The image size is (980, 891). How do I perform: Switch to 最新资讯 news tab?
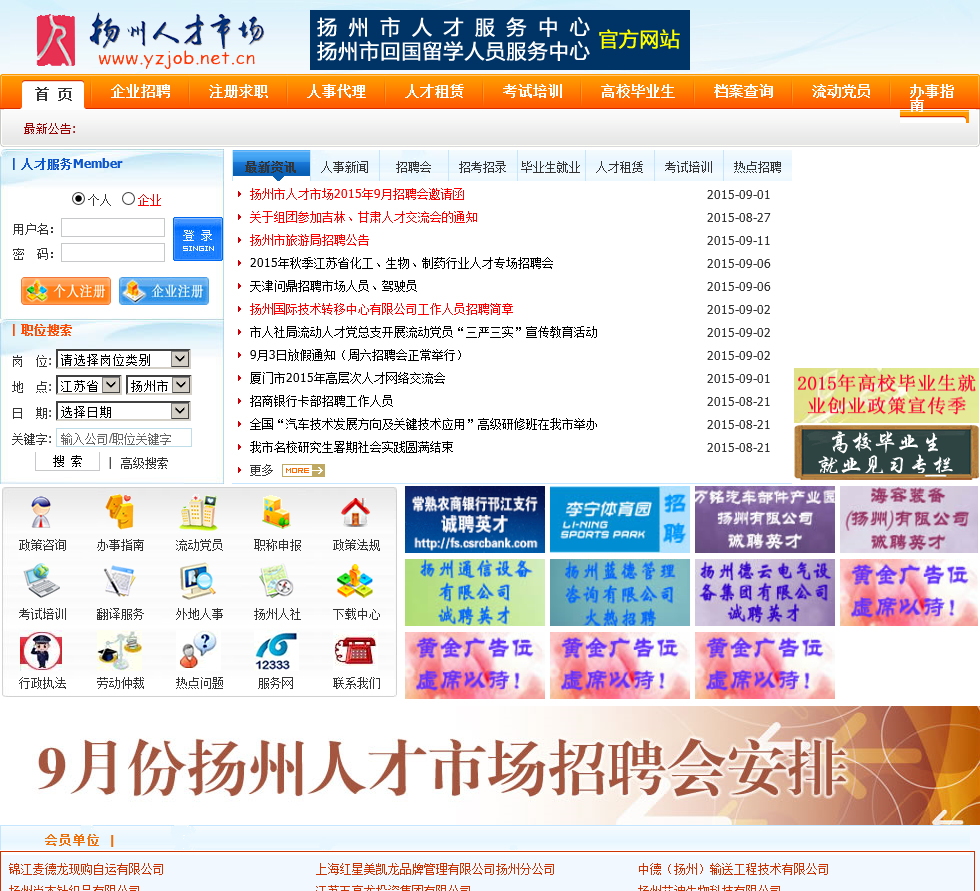(x=271, y=166)
